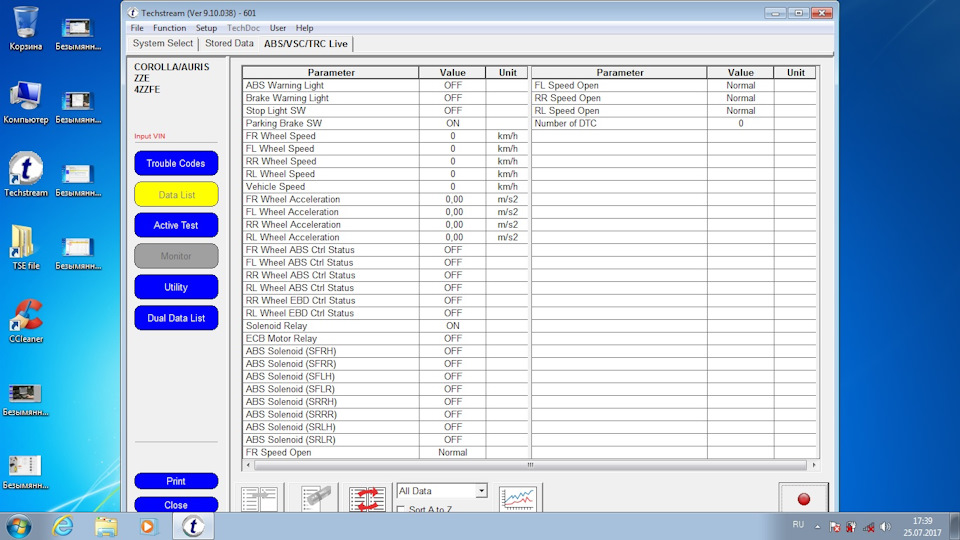Select the Techstream desktop shortcut

[26, 175]
